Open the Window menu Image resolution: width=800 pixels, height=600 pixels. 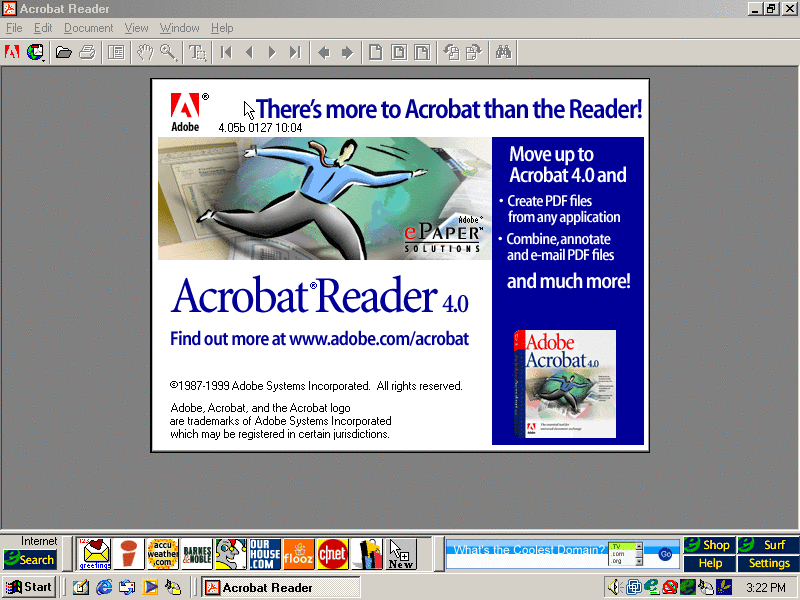[179, 28]
